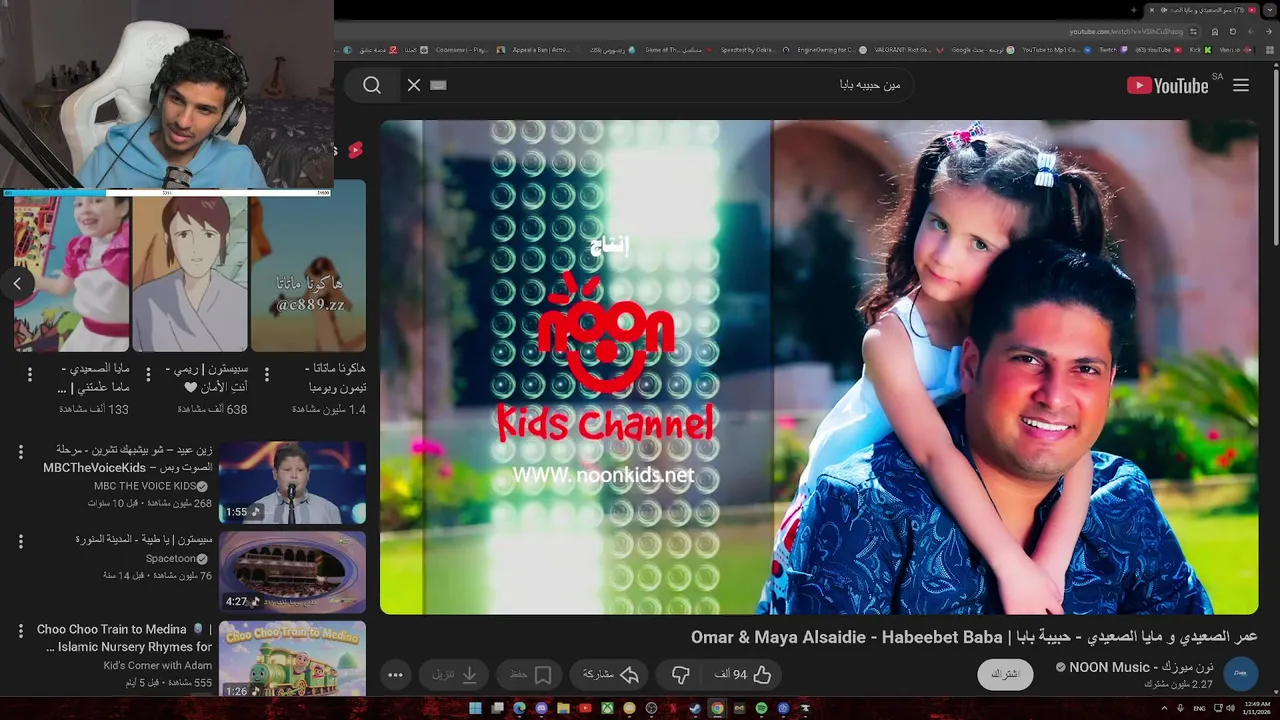Screen dimensions: 1280x720
Task: Open the tab search dropdown arrow
Action: (x=1270, y=10)
